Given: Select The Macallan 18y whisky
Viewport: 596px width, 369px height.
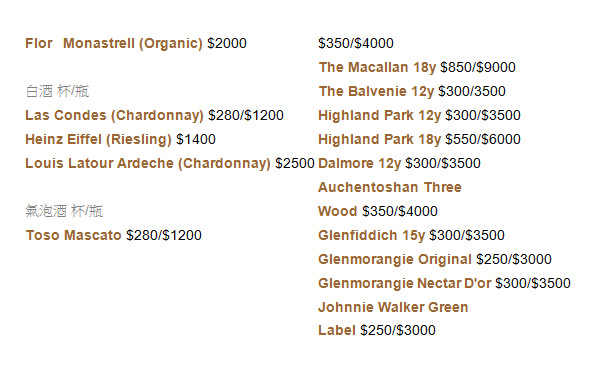Looking at the screenshot, I should pos(377,67).
